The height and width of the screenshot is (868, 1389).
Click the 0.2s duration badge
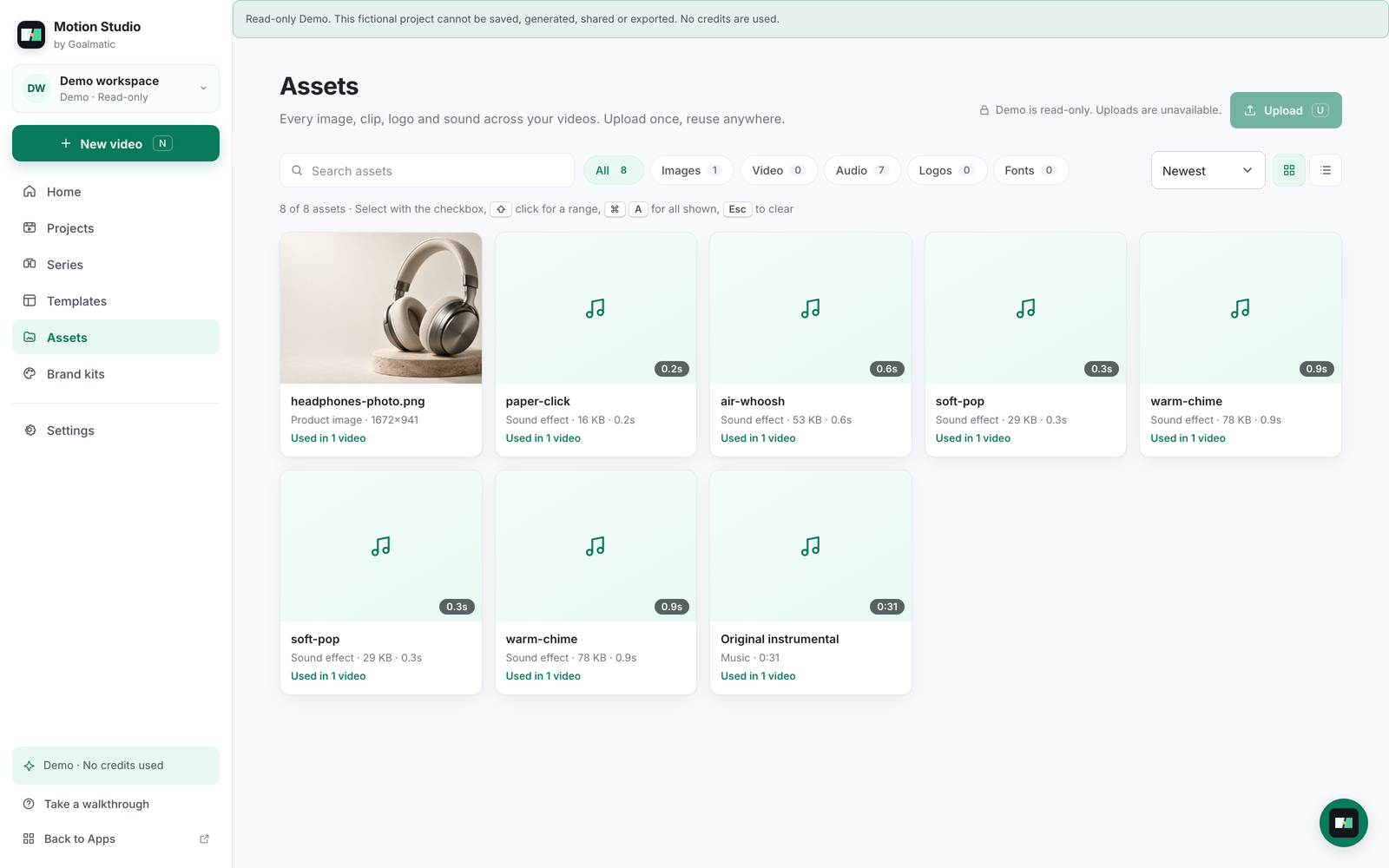(672, 369)
